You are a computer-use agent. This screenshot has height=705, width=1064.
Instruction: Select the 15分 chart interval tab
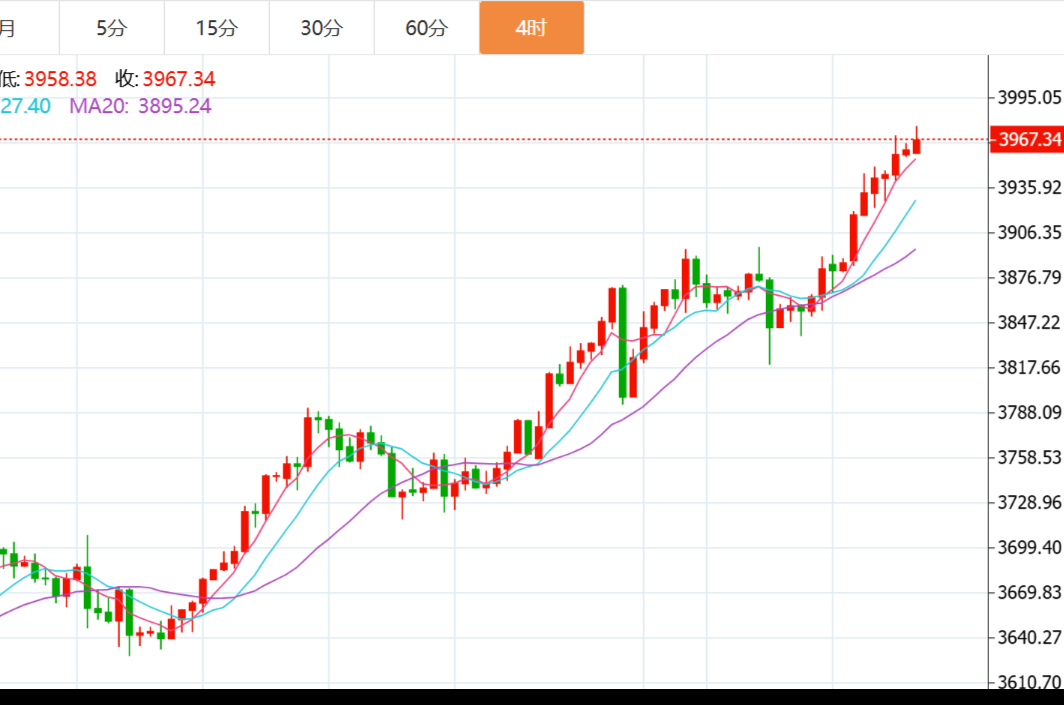tap(217, 28)
